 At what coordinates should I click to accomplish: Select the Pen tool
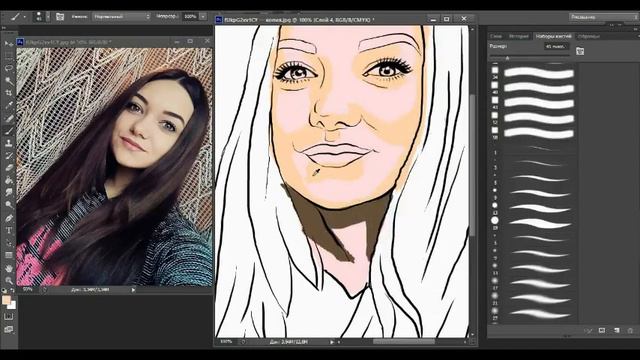pyautogui.click(x=9, y=218)
